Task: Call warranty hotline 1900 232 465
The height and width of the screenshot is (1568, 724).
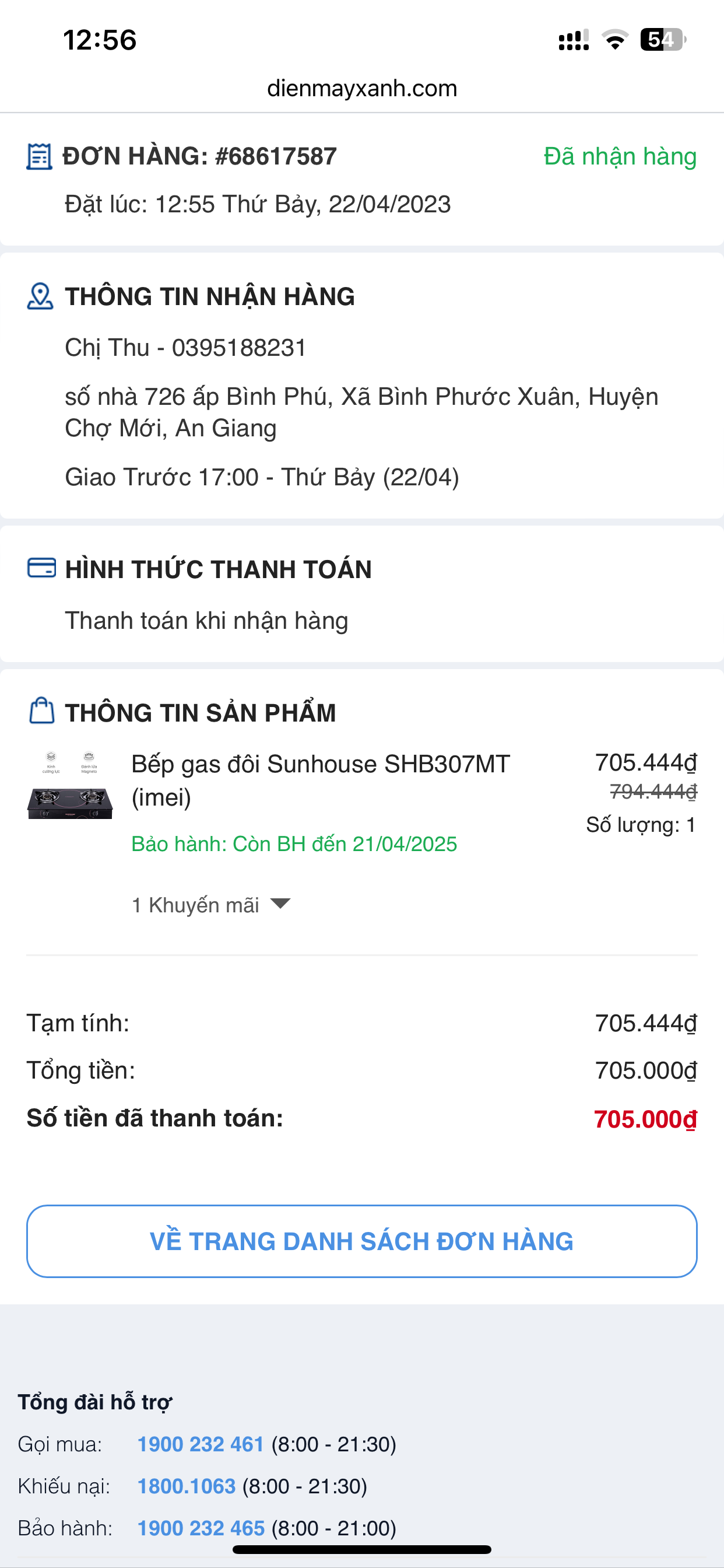Action: [201, 1528]
